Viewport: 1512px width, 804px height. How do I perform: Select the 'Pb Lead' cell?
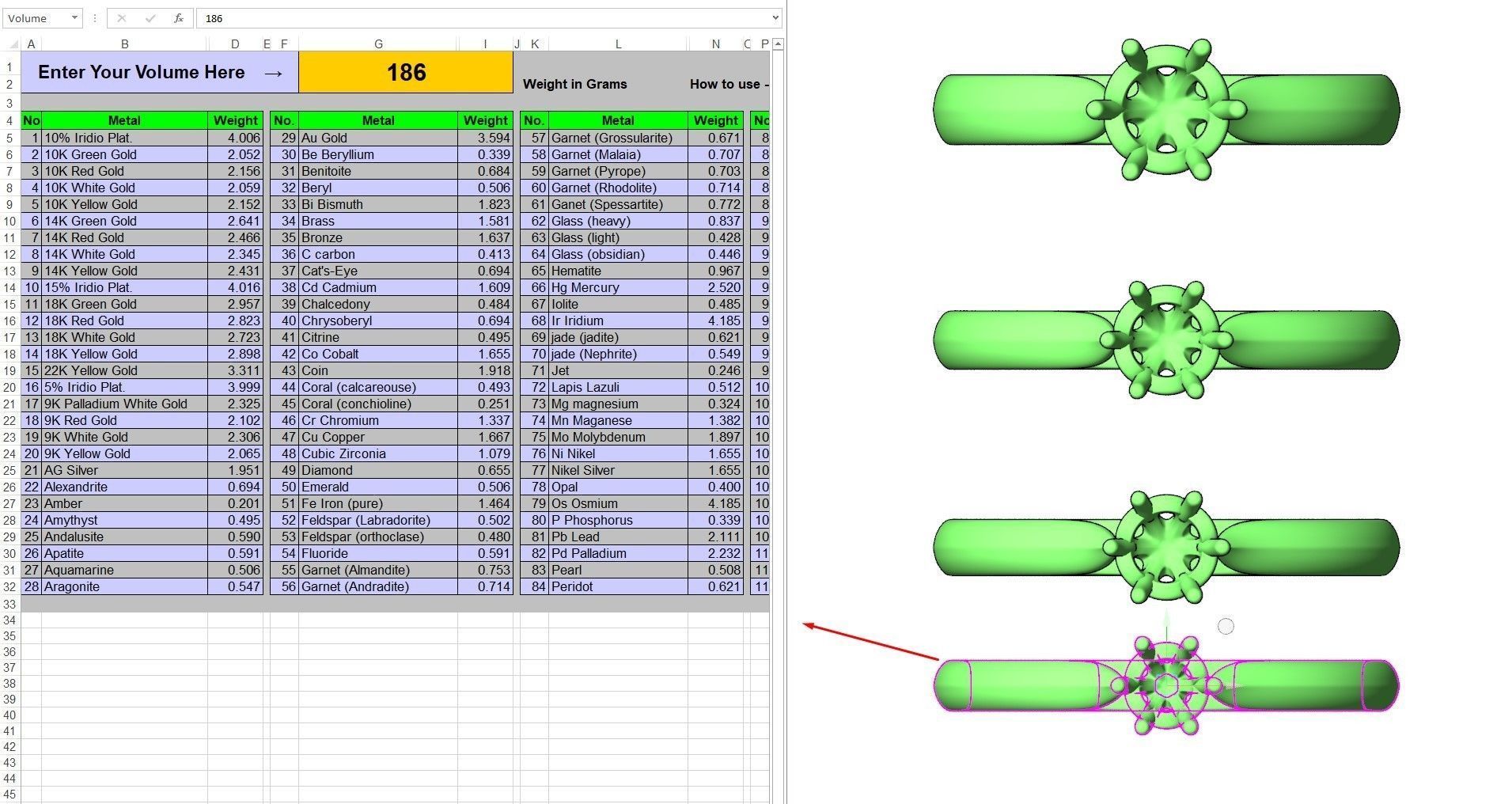pos(618,537)
